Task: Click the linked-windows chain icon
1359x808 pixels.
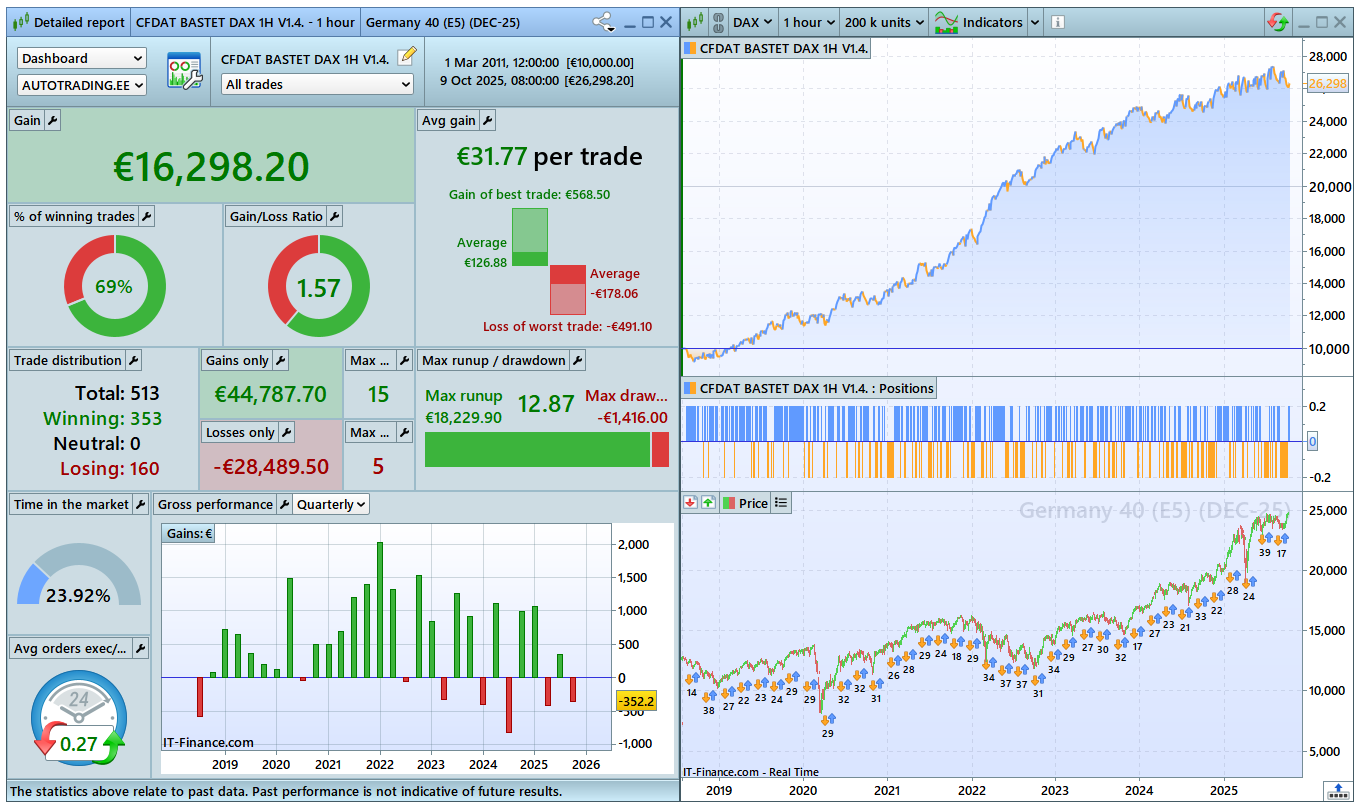Action: (716, 22)
